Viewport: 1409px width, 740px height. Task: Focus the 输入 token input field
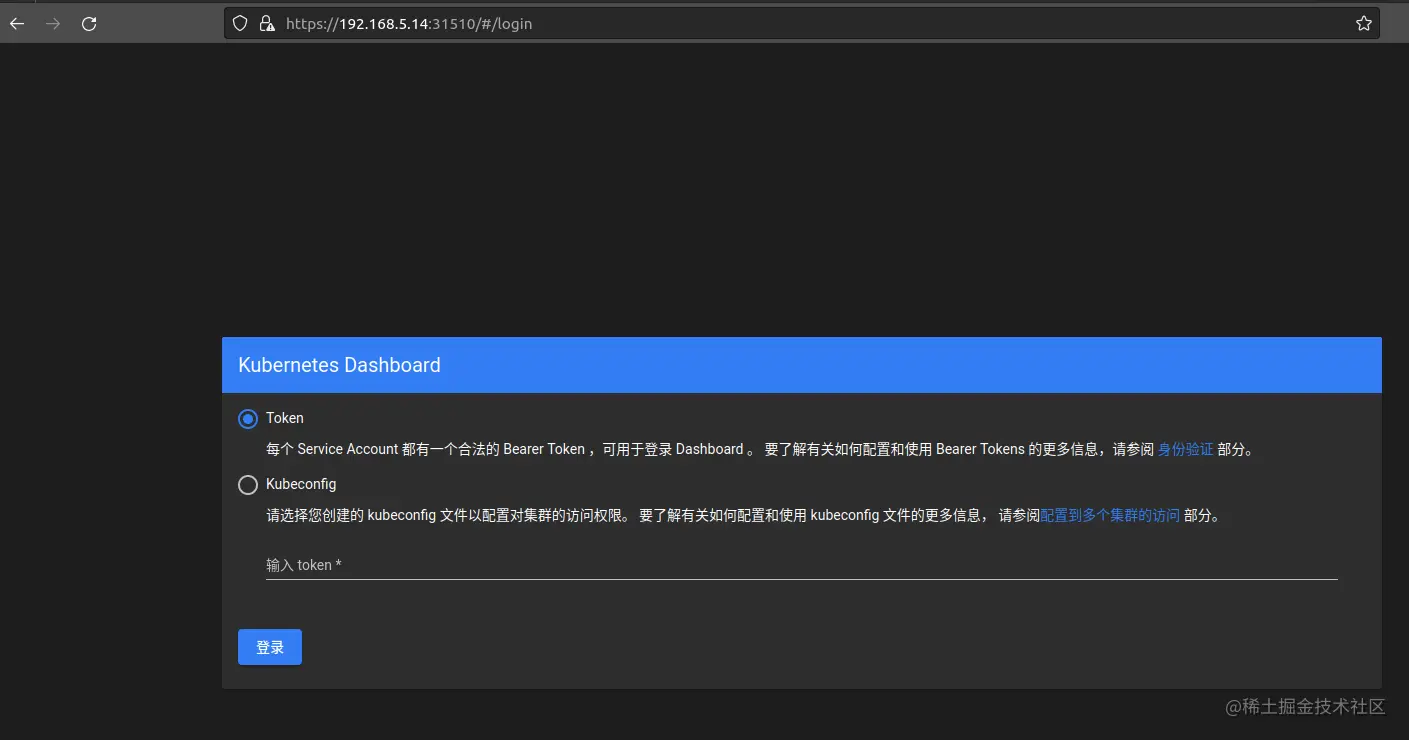pos(801,565)
